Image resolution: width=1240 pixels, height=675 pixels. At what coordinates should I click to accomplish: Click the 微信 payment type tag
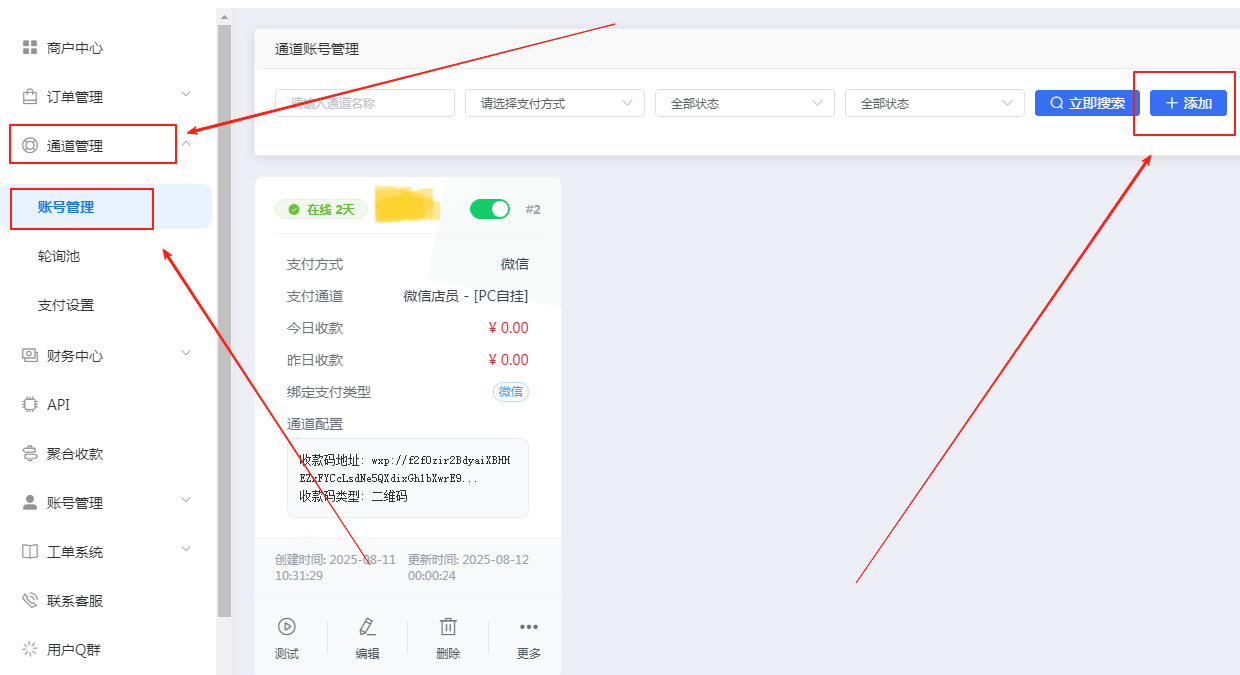click(511, 392)
